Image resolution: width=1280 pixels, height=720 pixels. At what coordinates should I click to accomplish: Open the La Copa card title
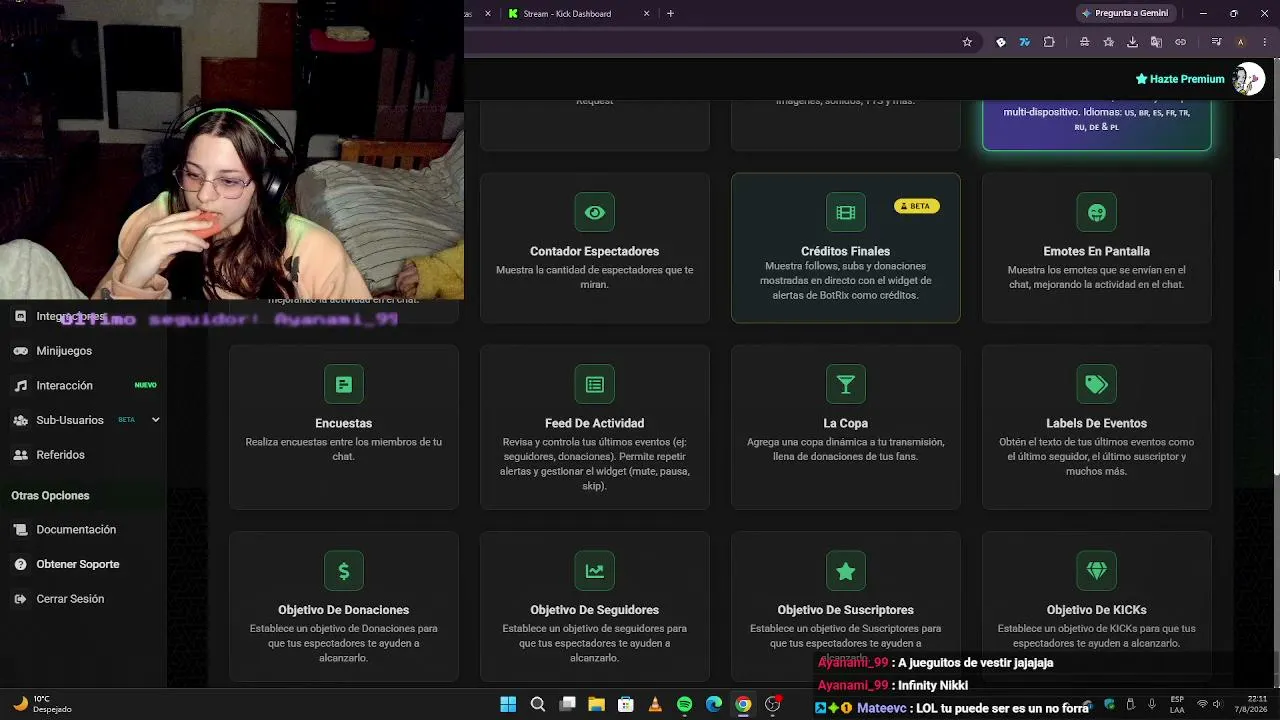tap(846, 423)
